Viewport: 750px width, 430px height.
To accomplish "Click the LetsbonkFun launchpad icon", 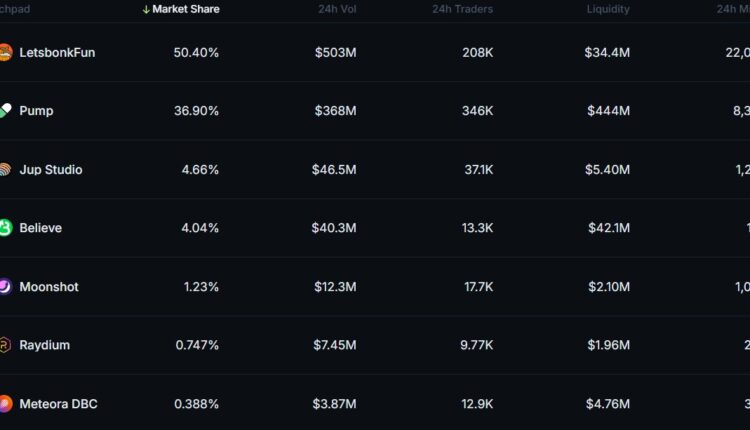I will click(x=5, y=52).
